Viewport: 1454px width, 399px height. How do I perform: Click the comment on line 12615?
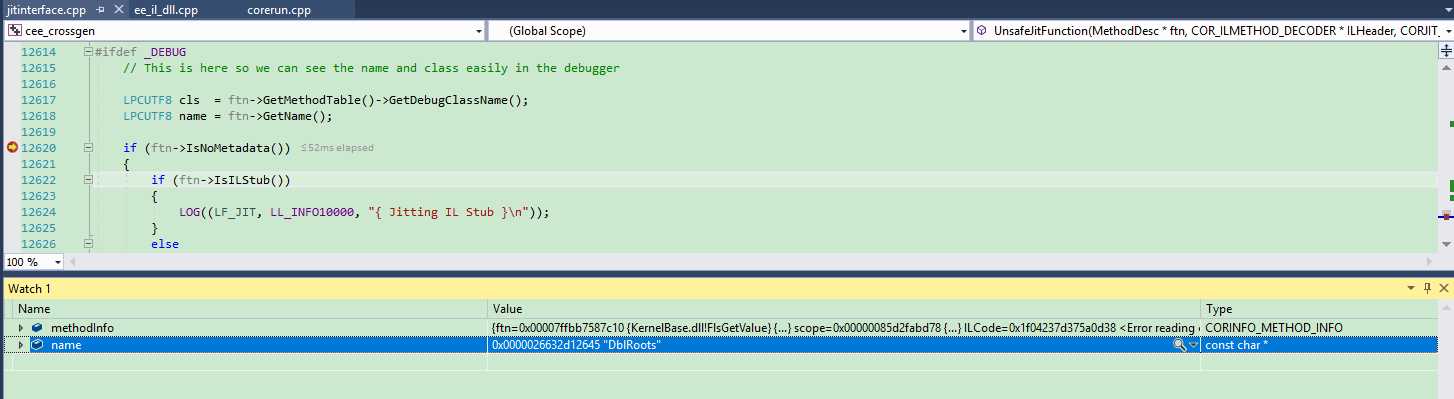[371, 68]
